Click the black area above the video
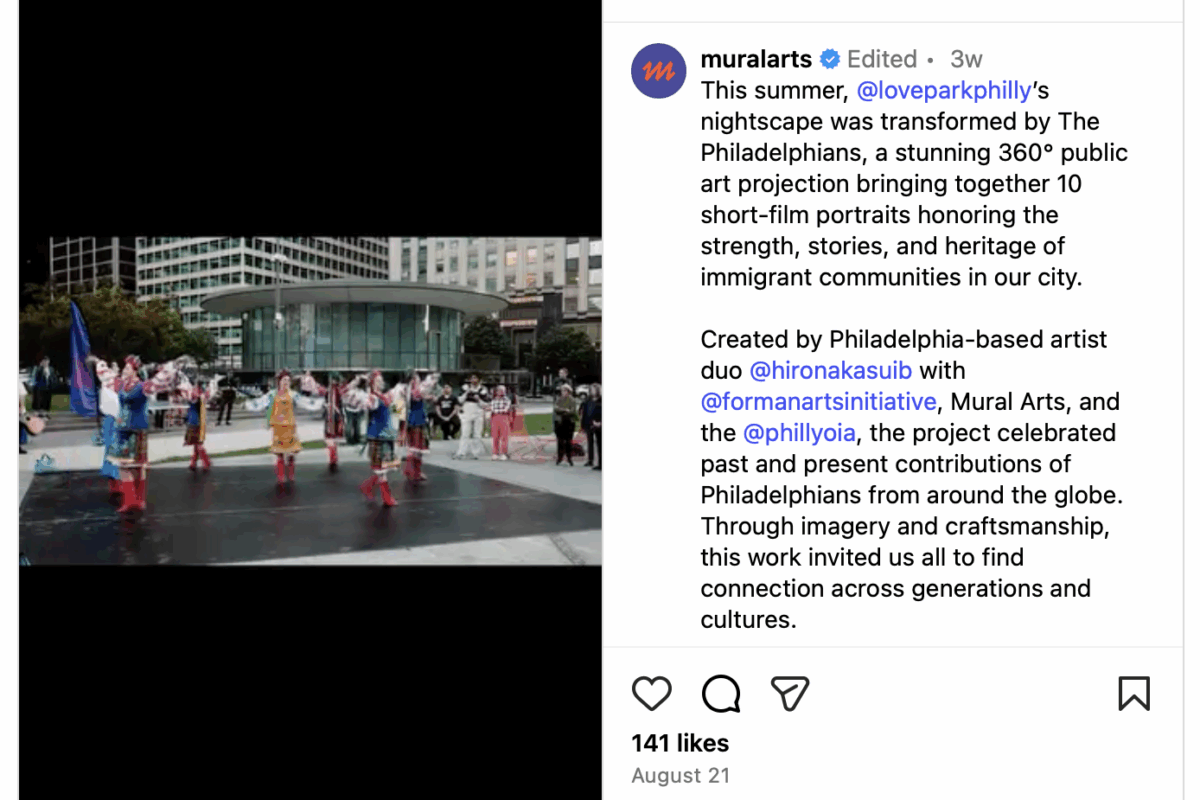 pos(310,118)
